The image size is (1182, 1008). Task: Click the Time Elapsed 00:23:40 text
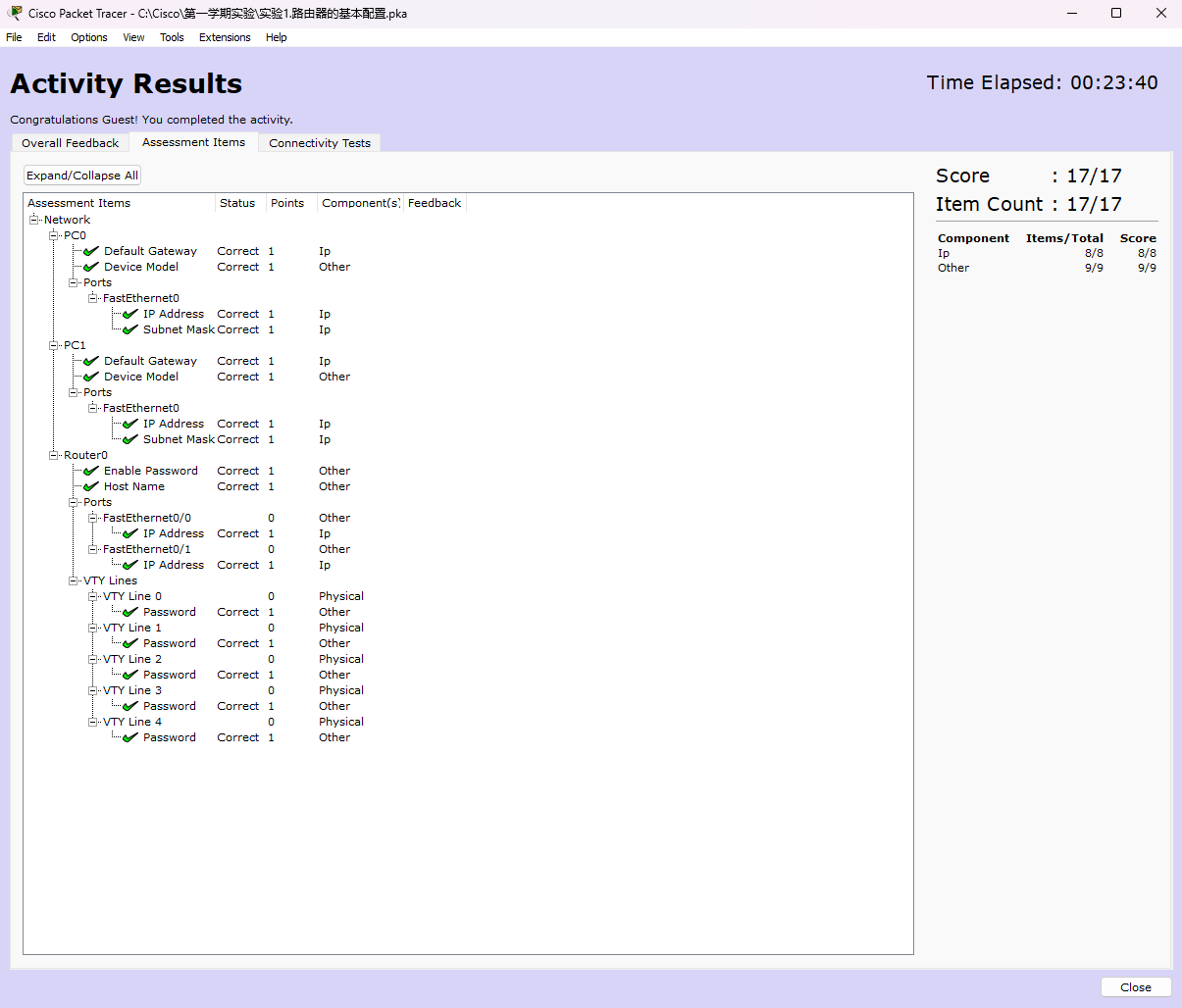[1042, 82]
